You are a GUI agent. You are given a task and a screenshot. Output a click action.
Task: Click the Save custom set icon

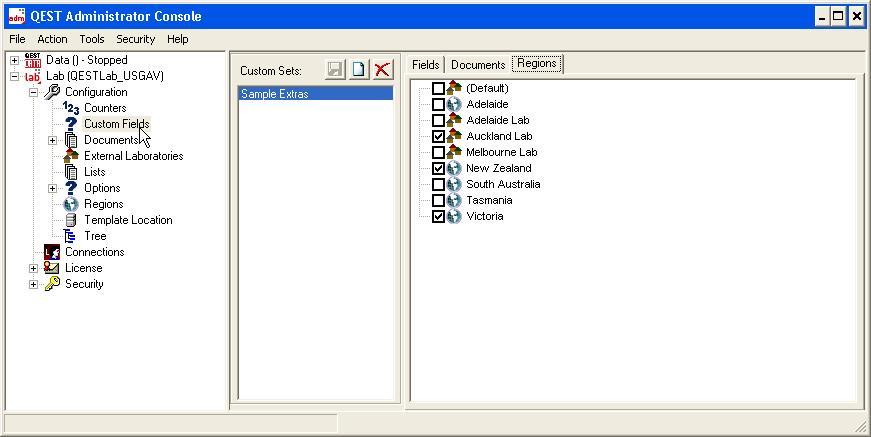click(x=336, y=70)
